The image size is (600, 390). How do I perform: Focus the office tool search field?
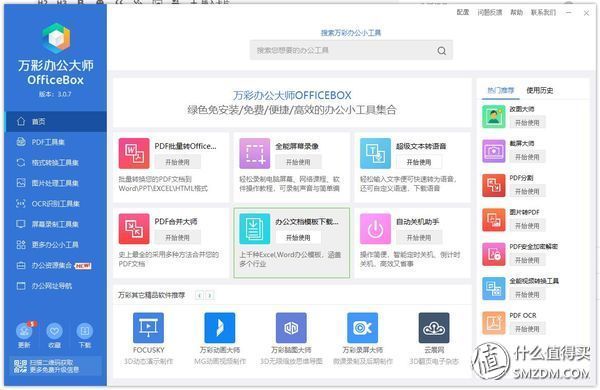pos(351,50)
